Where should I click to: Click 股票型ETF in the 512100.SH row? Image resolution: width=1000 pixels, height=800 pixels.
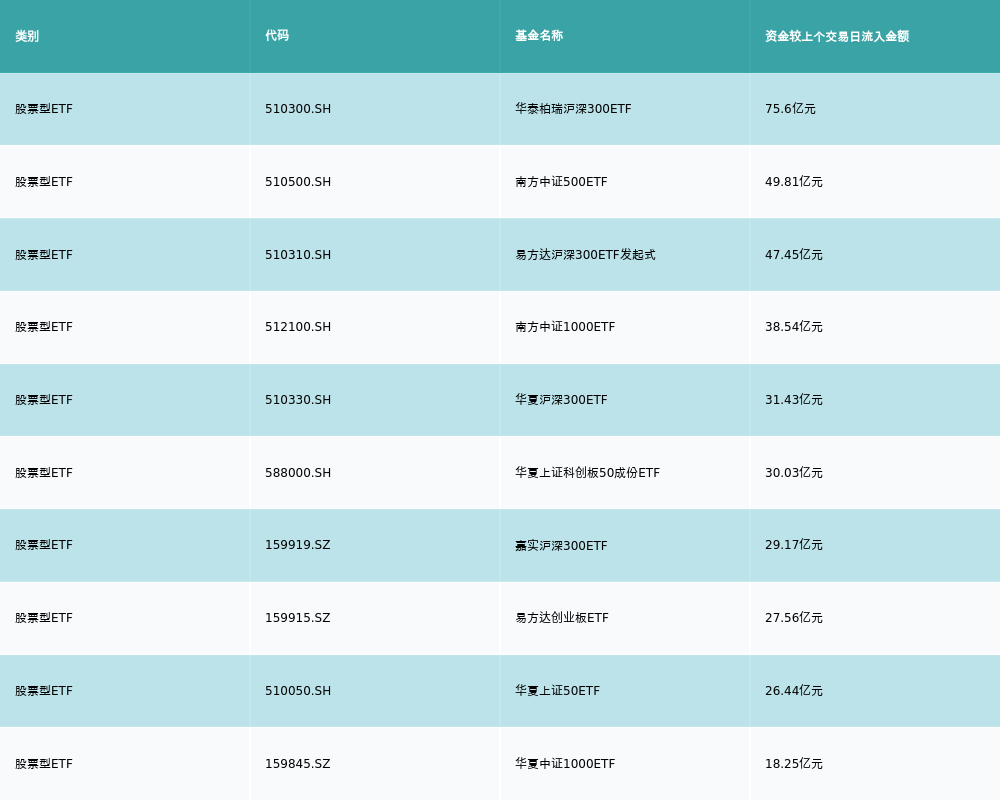pos(44,327)
